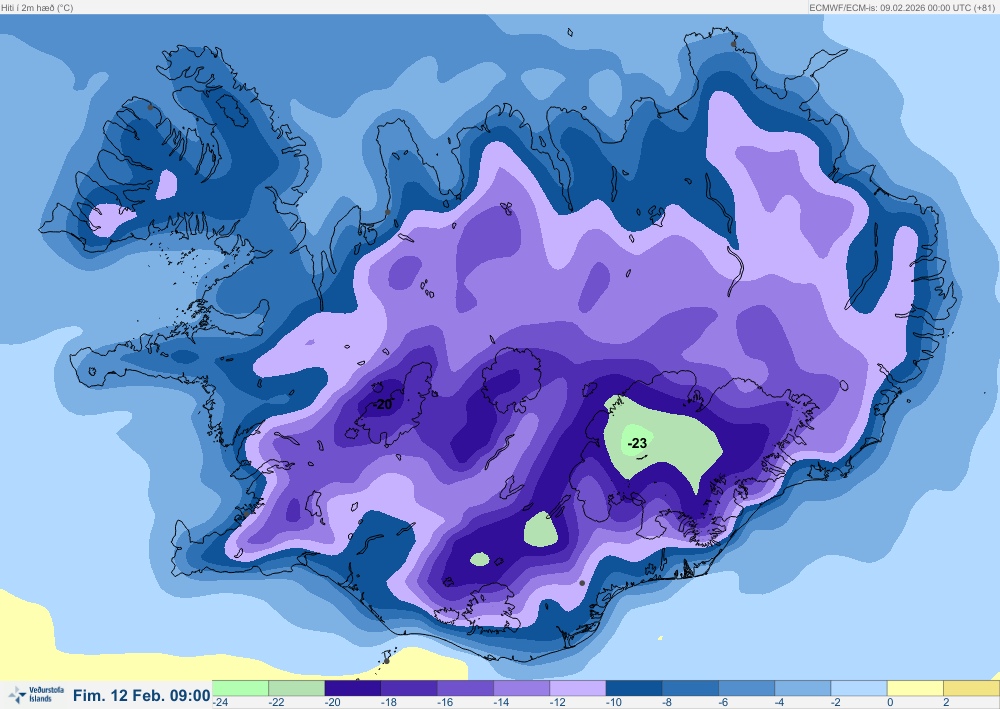Click the -23 temperature label on the map
The height and width of the screenshot is (709, 1000).
(637, 443)
